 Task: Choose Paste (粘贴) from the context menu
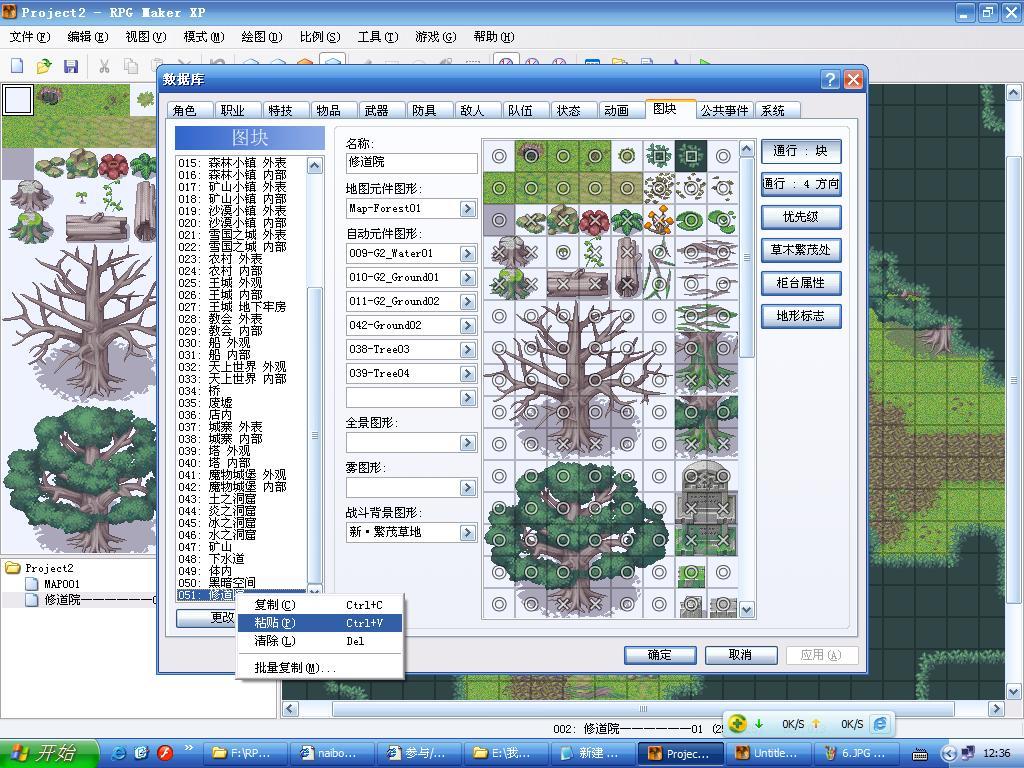pos(319,623)
